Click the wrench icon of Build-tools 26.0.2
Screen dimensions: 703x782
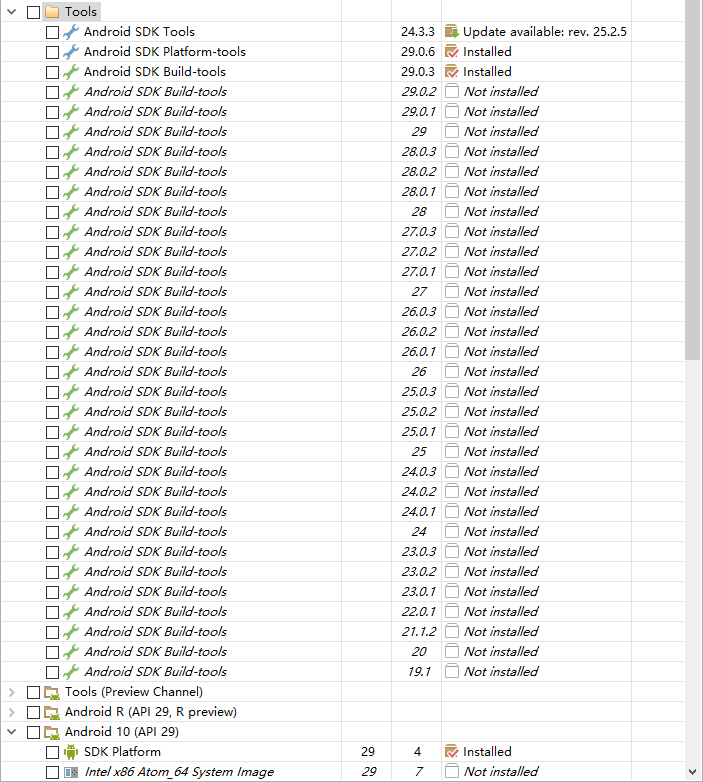click(x=71, y=332)
